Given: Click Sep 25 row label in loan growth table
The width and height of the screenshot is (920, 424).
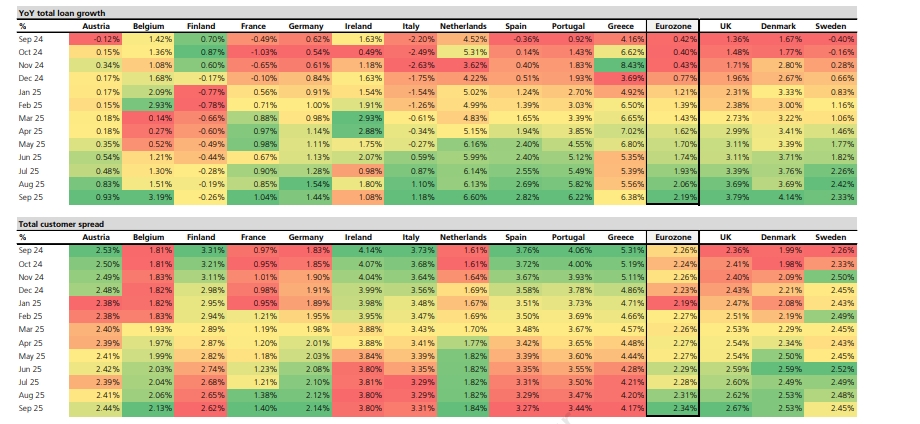Looking at the screenshot, I should pyautogui.click(x=30, y=197).
